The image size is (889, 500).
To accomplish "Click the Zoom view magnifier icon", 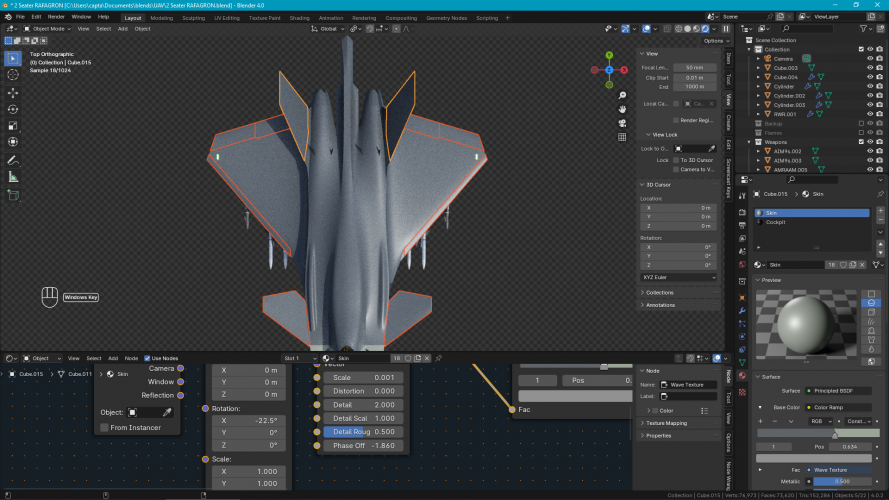I will [x=622, y=95].
